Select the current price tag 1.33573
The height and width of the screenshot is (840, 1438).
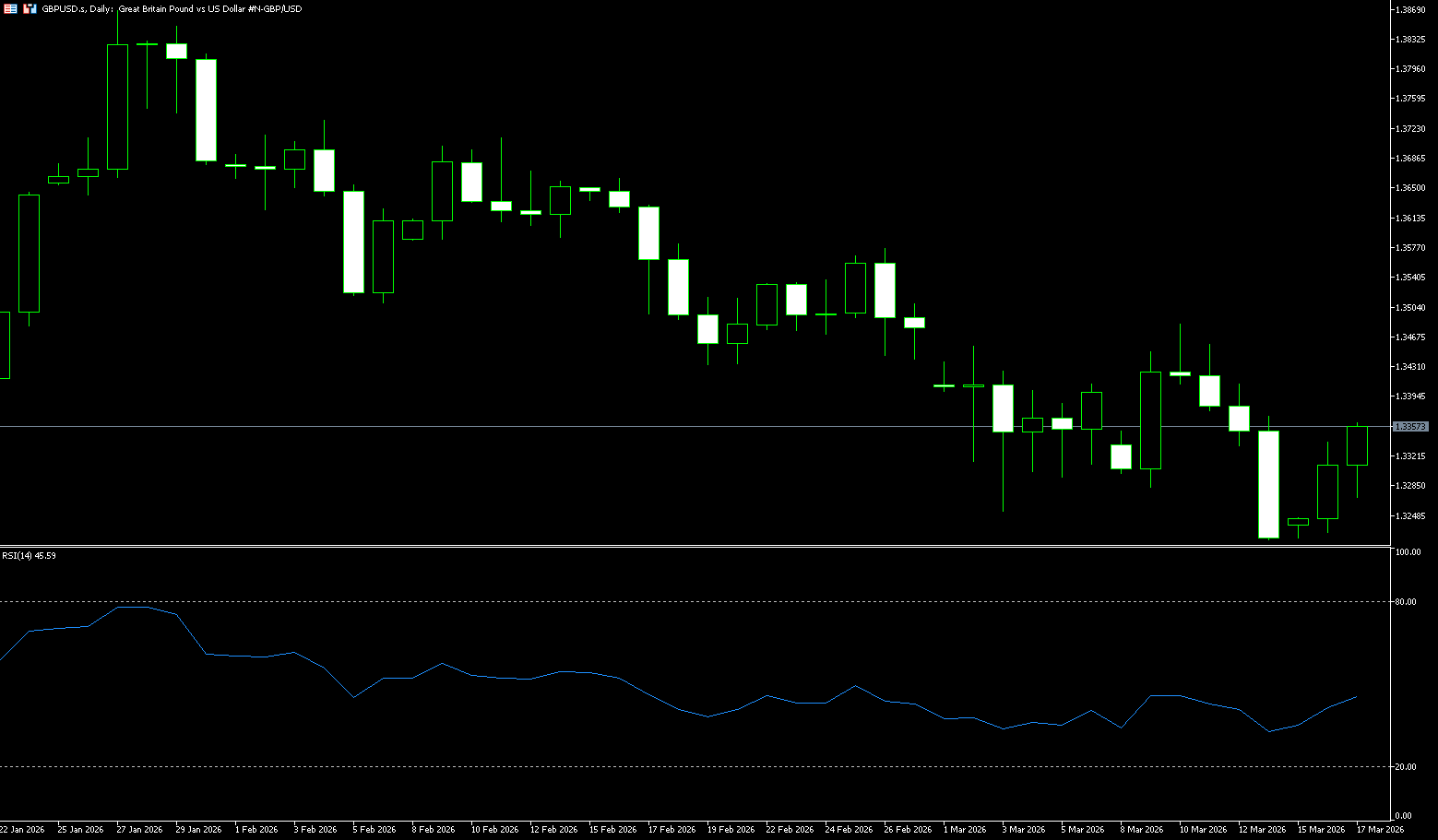tap(1409, 426)
